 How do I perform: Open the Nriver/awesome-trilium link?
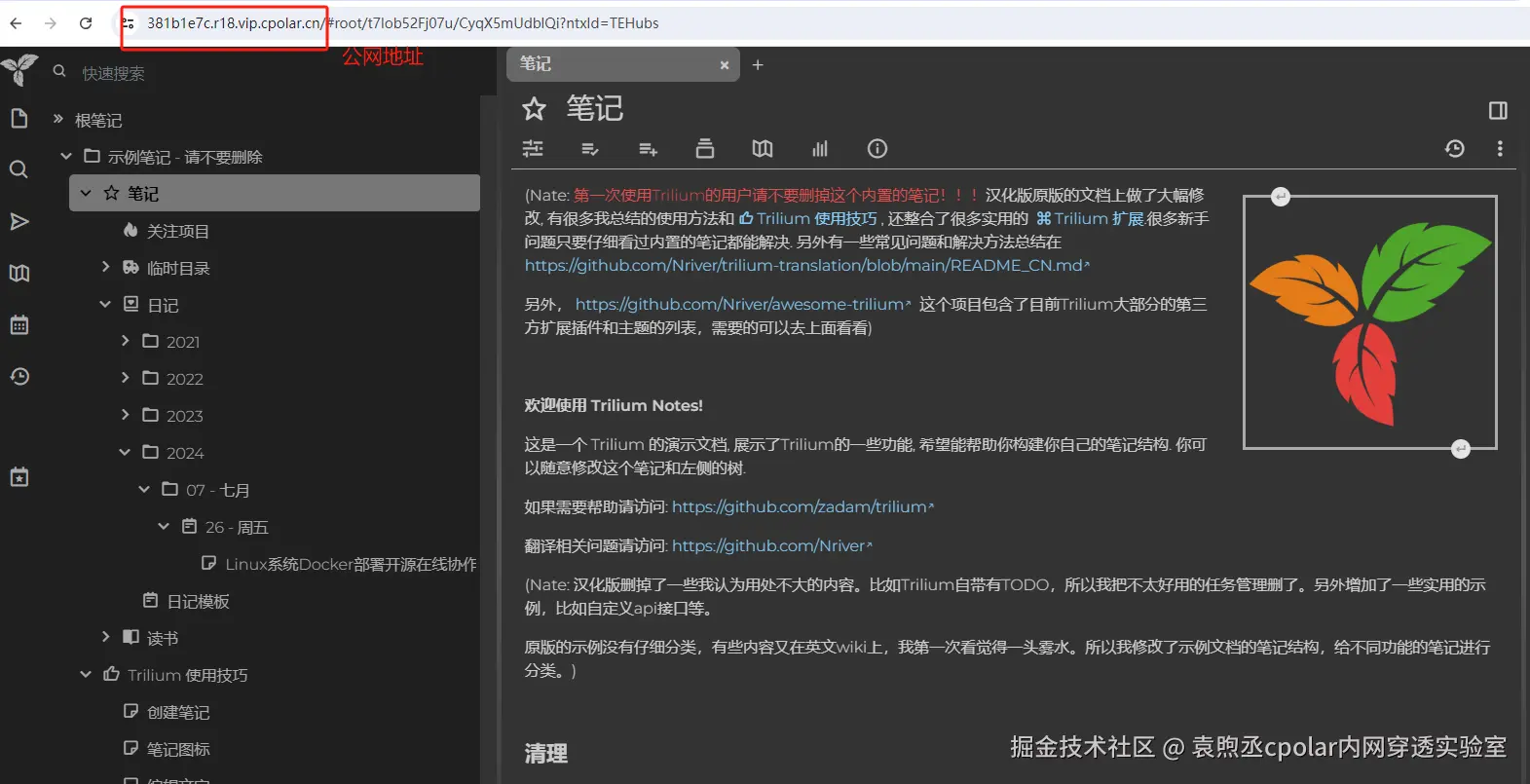pos(742,304)
